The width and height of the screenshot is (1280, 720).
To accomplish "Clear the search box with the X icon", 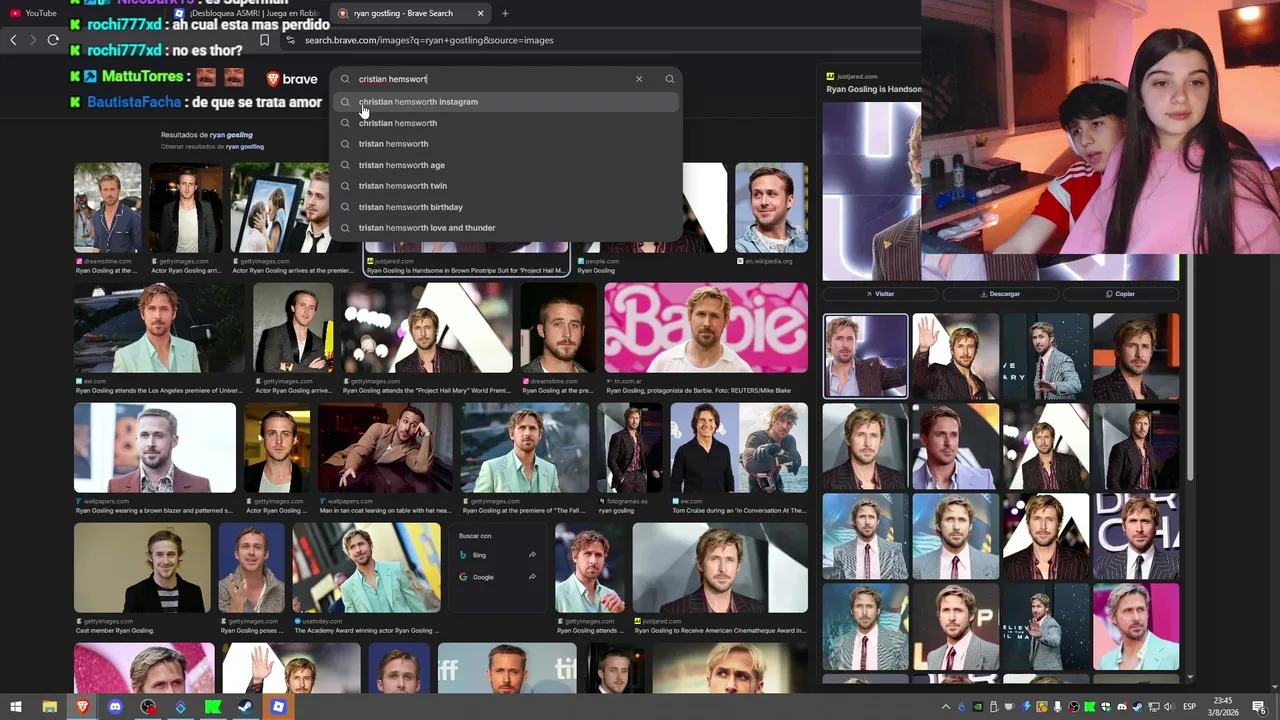I will tap(639, 79).
